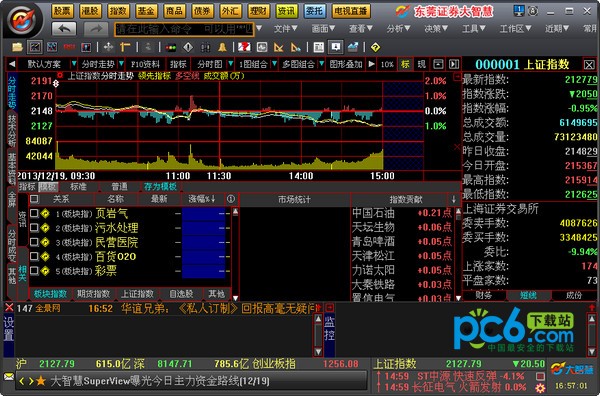Open the 成份 tab in the quote panel
Image resolution: width=600 pixels, height=396 pixels.
pos(573,295)
